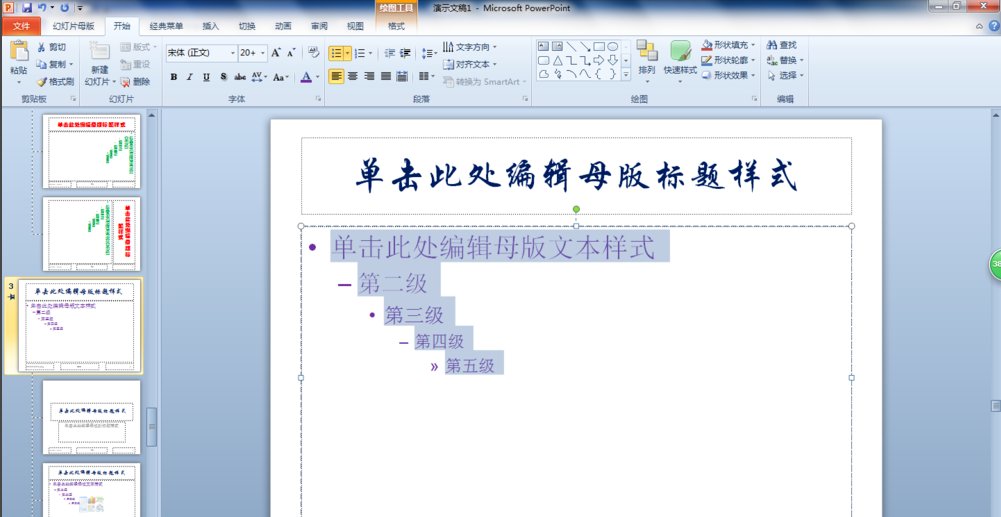Image resolution: width=1001 pixels, height=517 pixels.
Task: Toggle Bold formatting
Action: coord(174,77)
